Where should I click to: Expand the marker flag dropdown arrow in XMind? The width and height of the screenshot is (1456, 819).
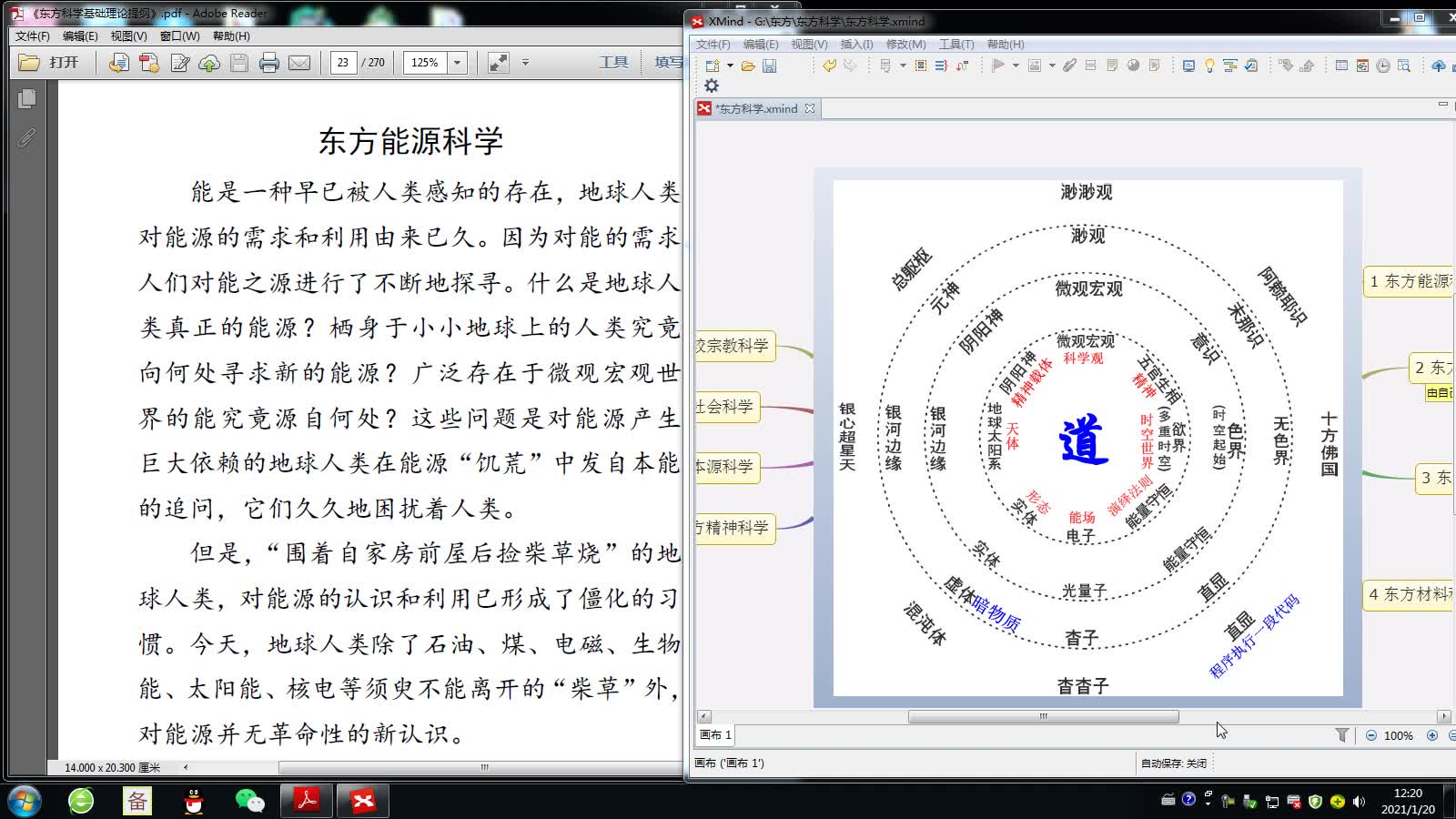pos(1016,66)
